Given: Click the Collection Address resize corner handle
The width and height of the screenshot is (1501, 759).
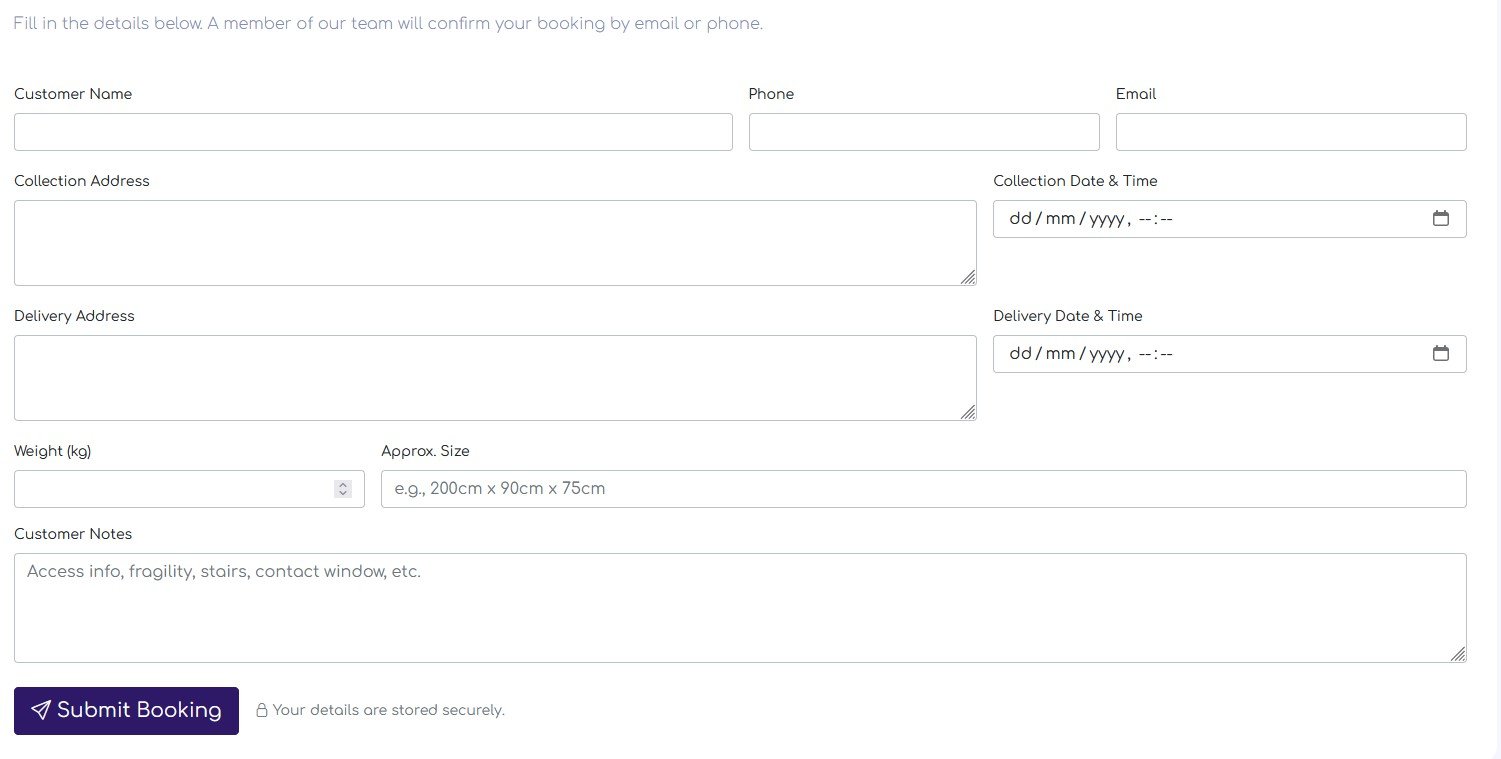Looking at the screenshot, I should 968,277.
